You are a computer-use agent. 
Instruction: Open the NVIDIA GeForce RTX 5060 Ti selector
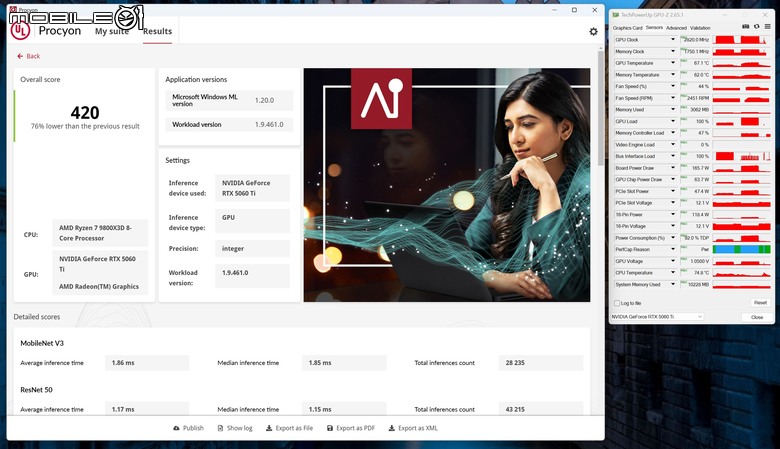(657, 317)
